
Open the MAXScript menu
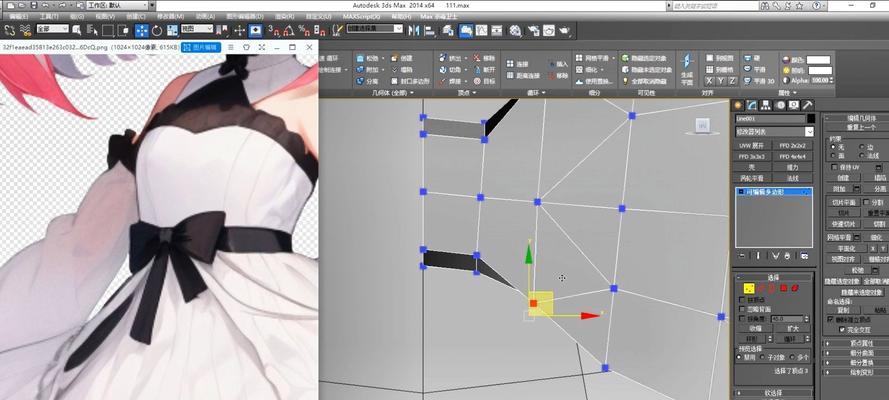[359, 16]
